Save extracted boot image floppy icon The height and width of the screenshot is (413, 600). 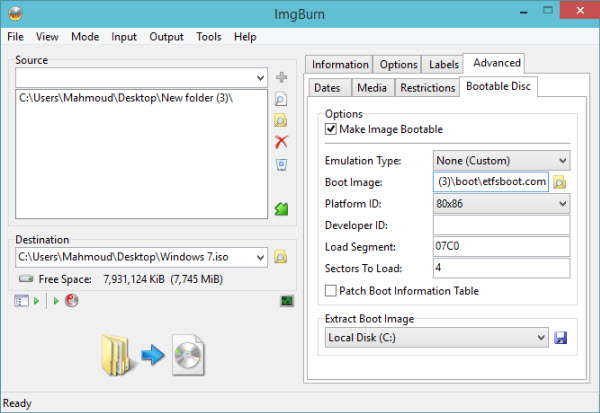click(561, 338)
